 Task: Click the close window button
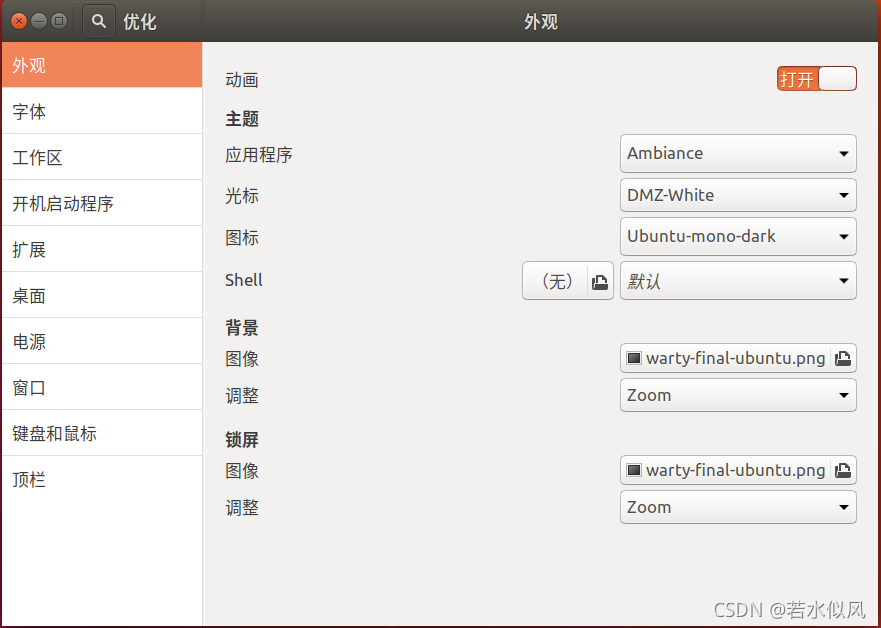pos(19,21)
